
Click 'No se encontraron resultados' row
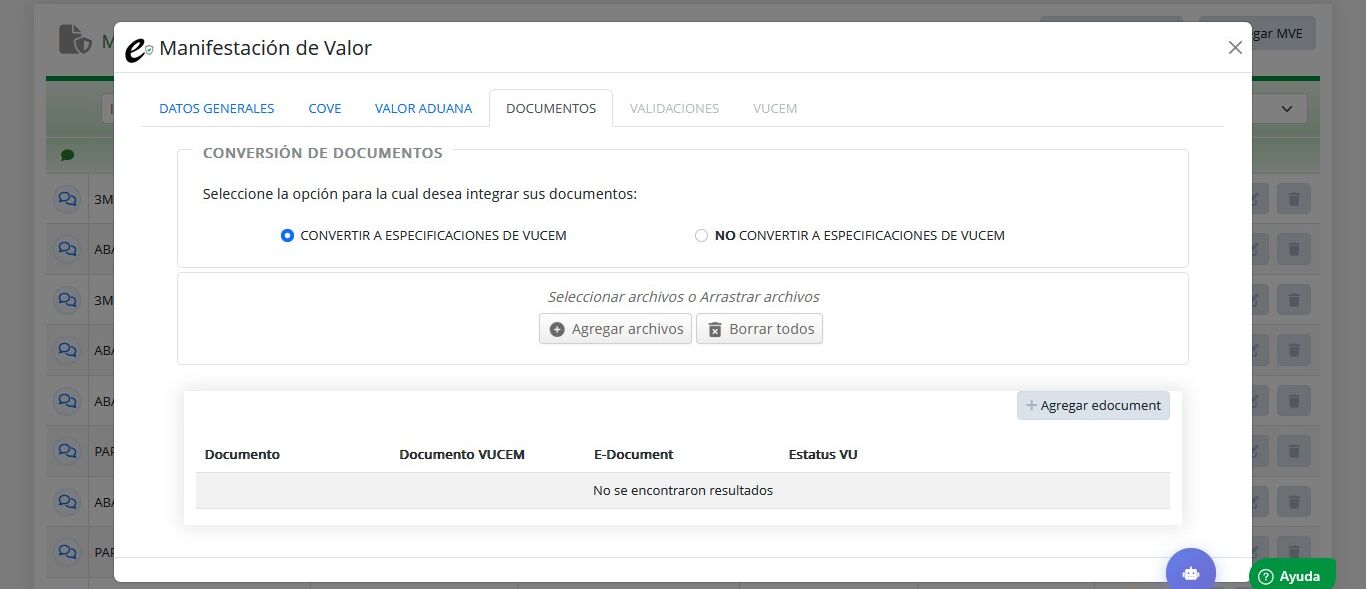pyautogui.click(x=683, y=490)
